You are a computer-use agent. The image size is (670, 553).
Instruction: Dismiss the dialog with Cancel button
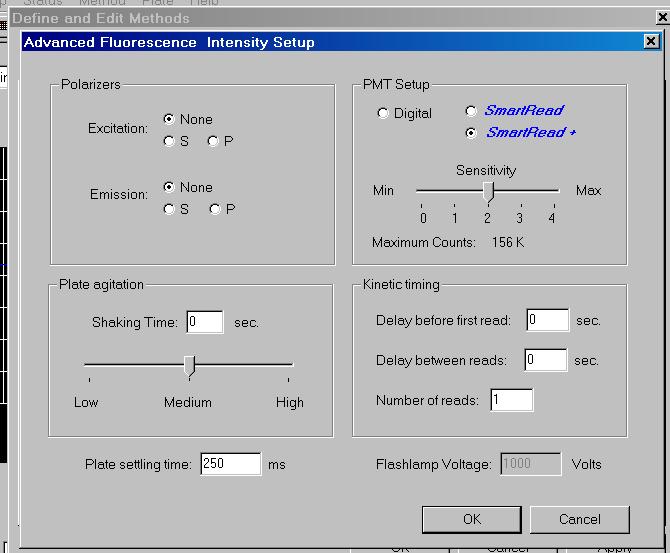[580, 520]
